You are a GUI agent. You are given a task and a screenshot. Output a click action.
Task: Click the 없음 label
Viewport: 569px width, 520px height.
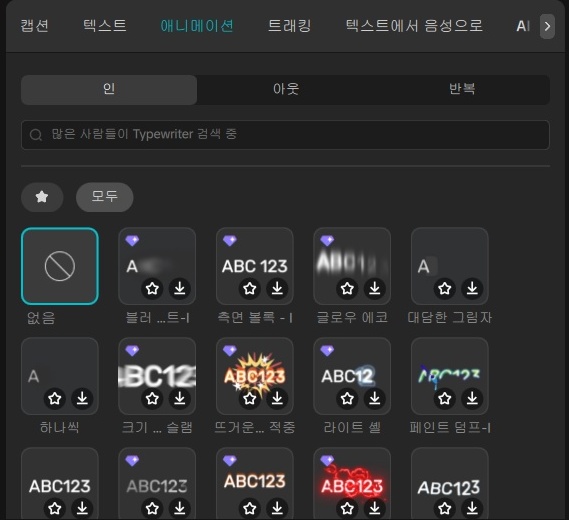click(41, 318)
